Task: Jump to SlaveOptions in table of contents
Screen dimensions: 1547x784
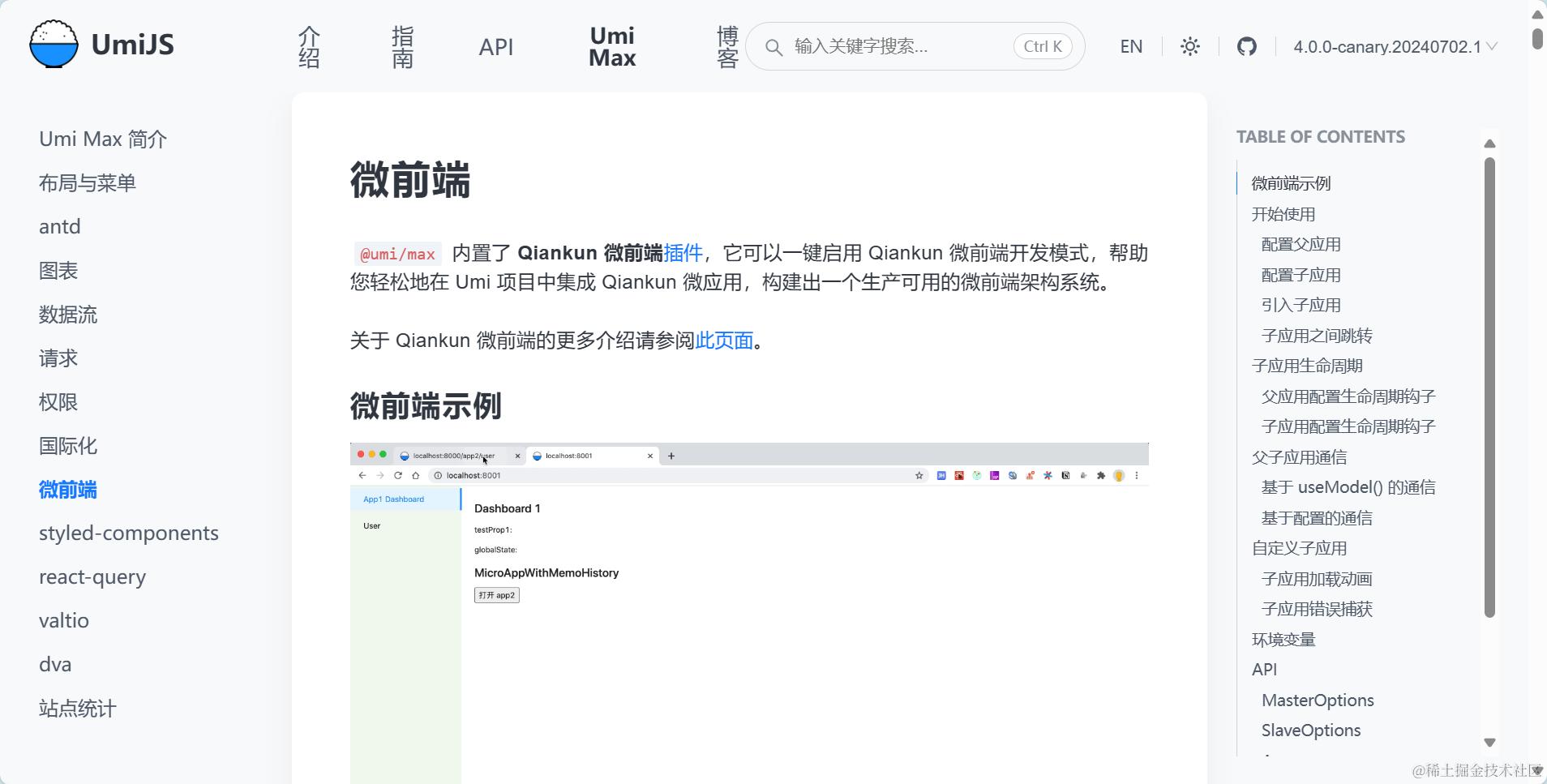Action: [1311, 730]
